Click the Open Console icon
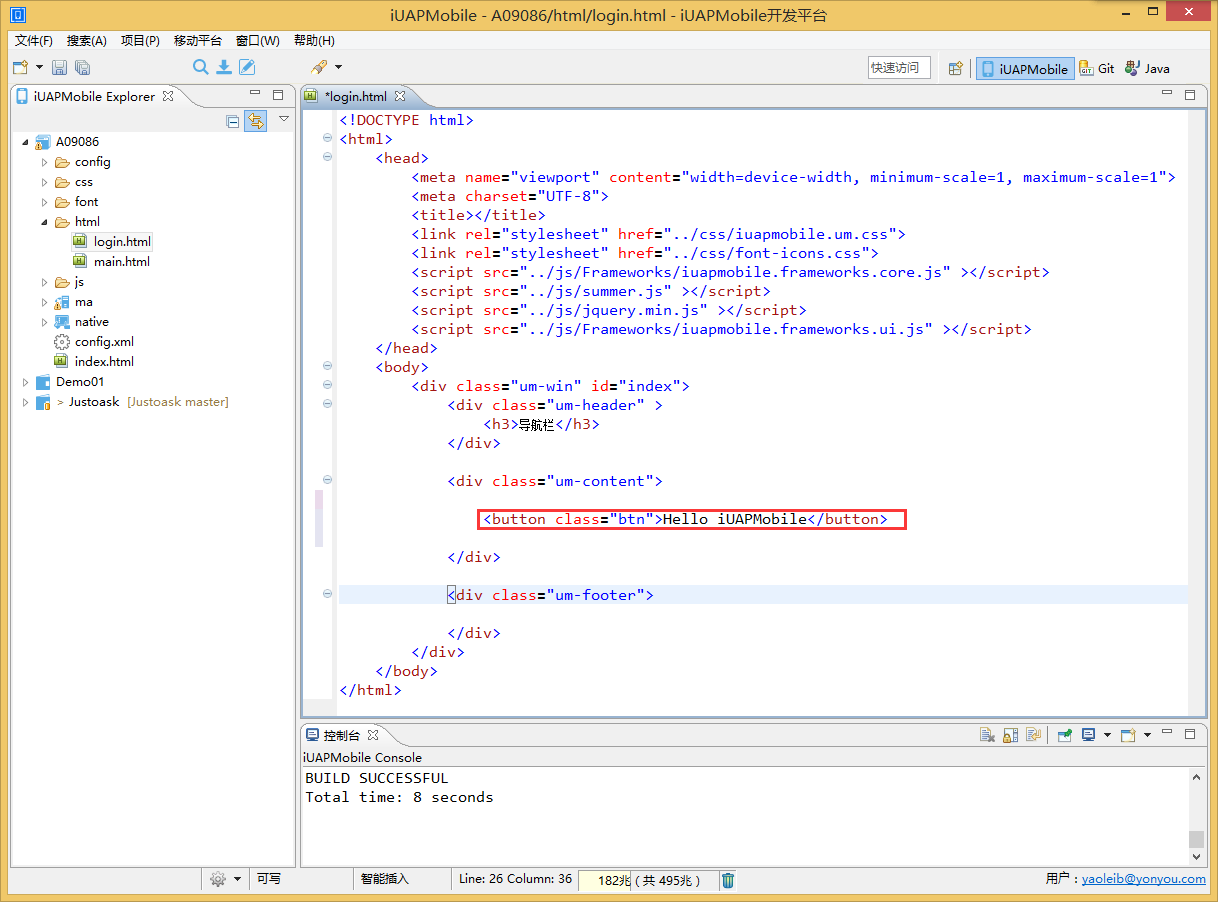This screenshot has height=902, width=1218. pyautogui.click(x=1128, y=735)
